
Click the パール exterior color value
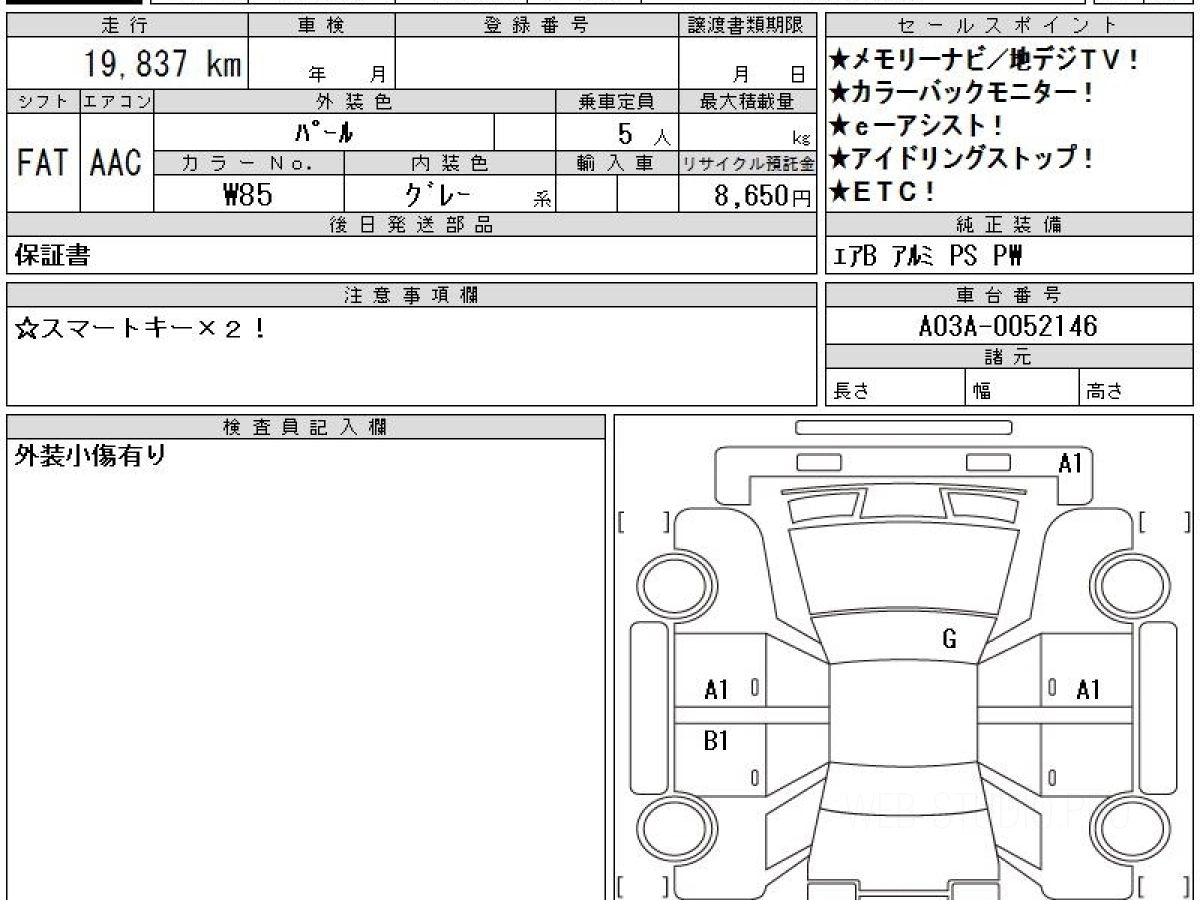click(x=325, y=132)
